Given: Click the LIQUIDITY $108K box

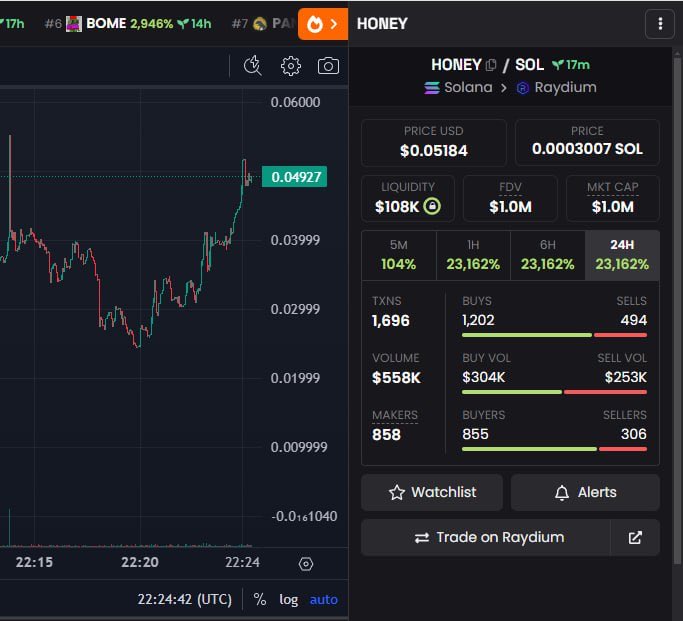Looking at the screenshot, I should click(x=408, y=199).
